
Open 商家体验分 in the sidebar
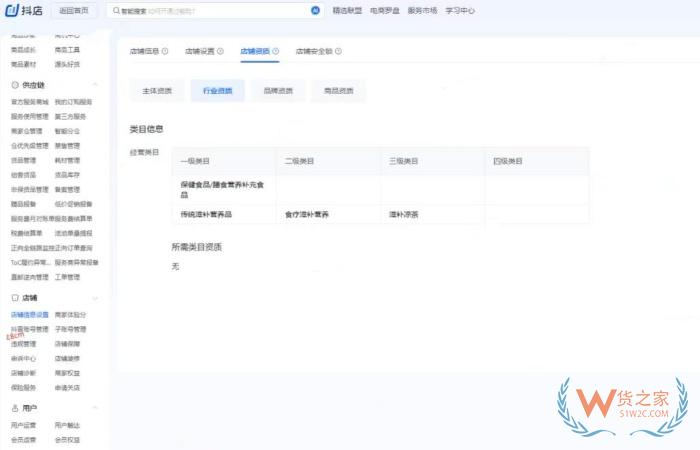click(x=70, y=315)
